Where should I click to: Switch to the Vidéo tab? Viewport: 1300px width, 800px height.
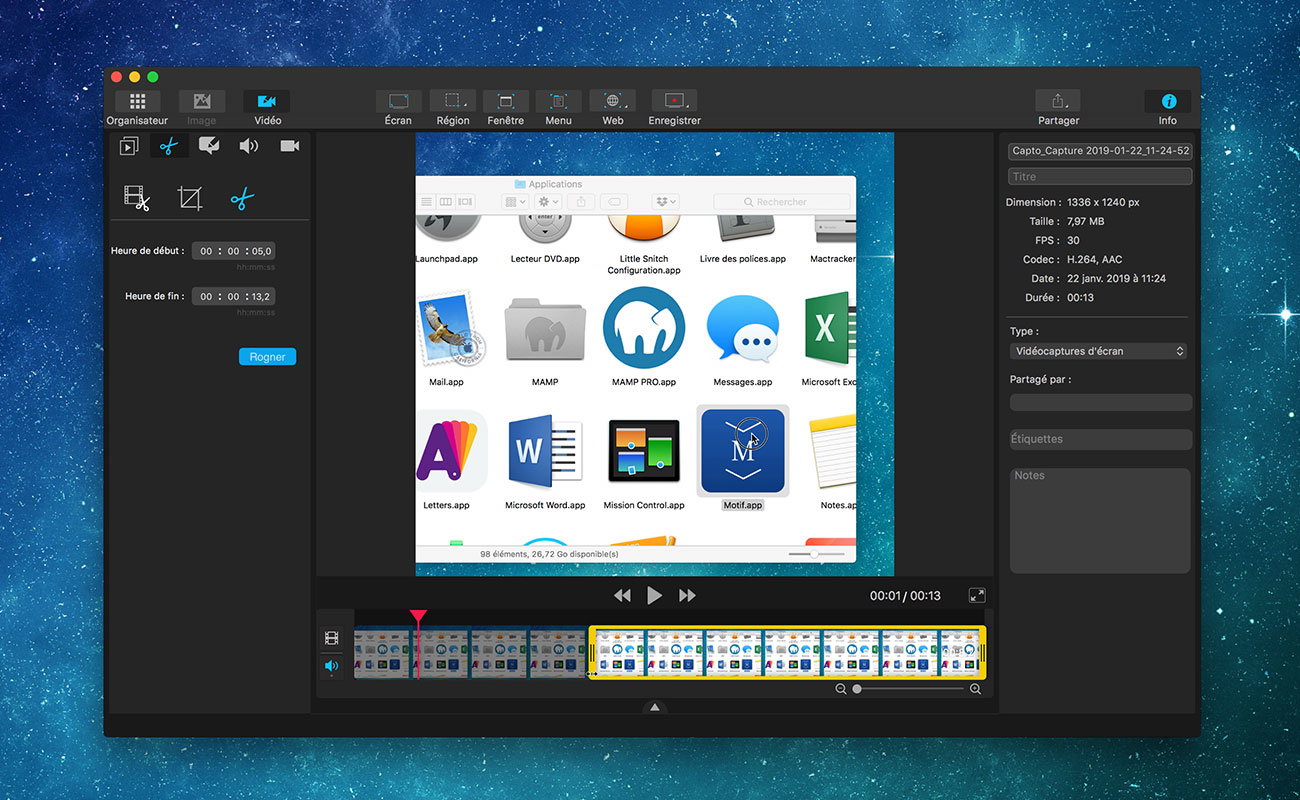(x=267, y=102)
